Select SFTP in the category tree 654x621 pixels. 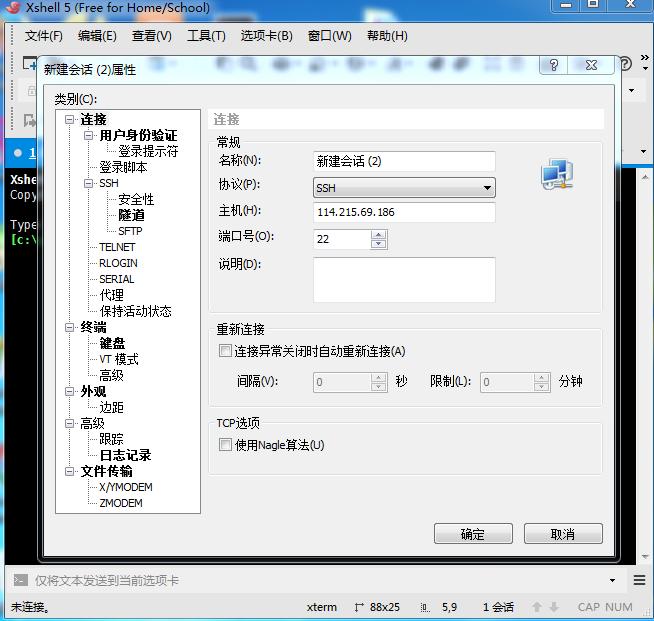point(130,231)
